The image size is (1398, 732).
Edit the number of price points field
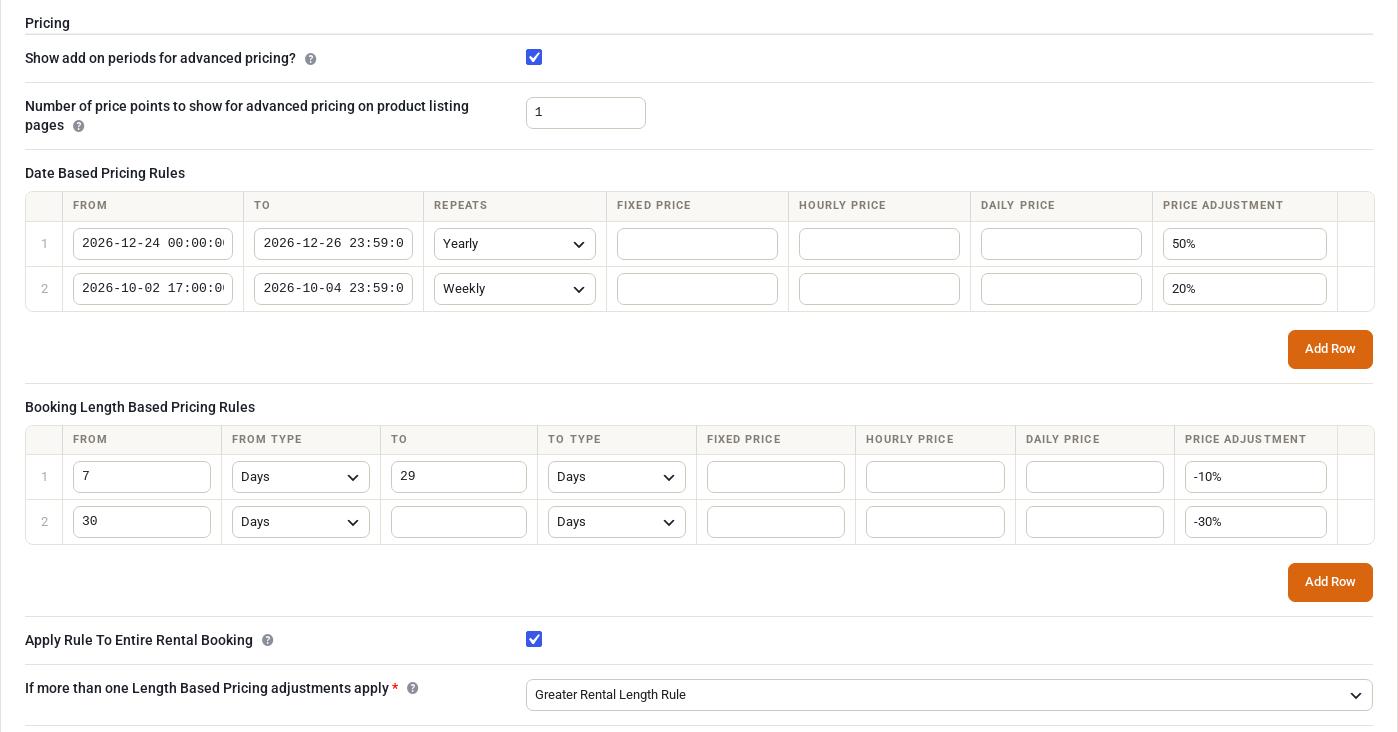[586, 113]
